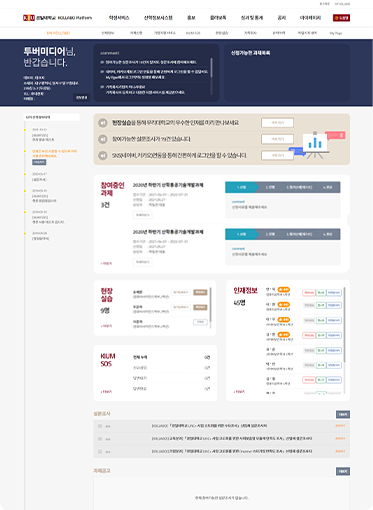373x510 pixels.
Task: Open the 학생서비스 top menu
Action: tap(119, 18)
